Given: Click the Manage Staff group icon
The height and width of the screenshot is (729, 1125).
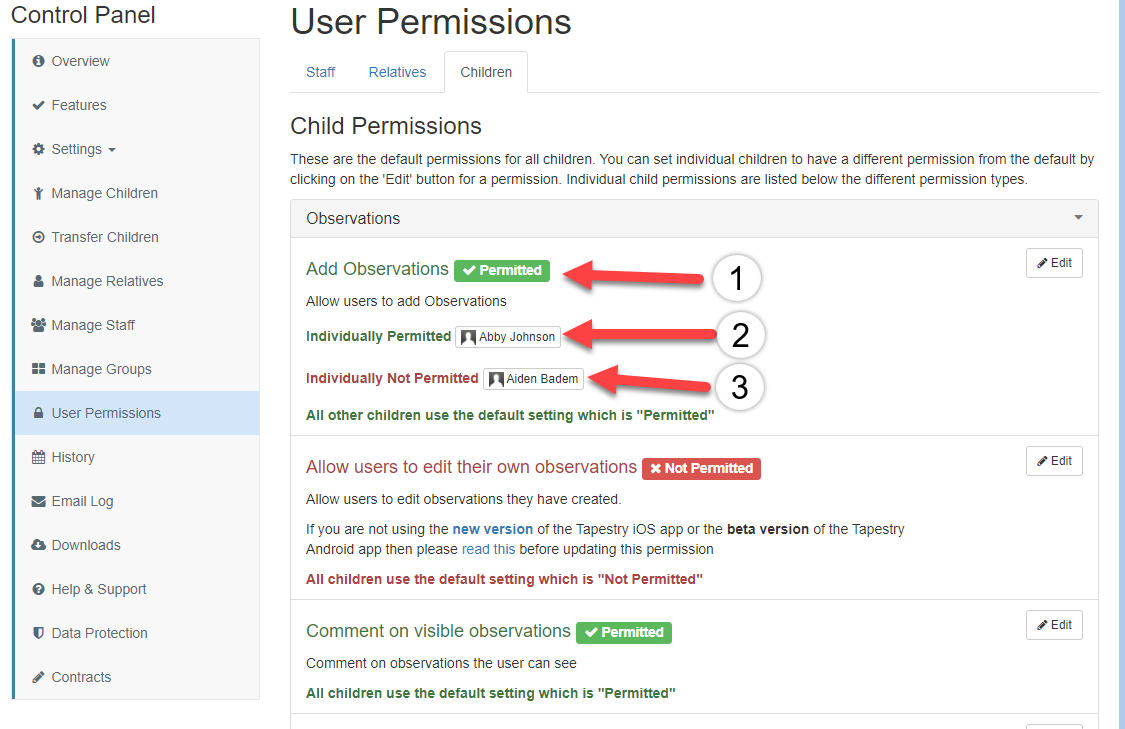Looking at the screenshot, I should pos(39,325).
